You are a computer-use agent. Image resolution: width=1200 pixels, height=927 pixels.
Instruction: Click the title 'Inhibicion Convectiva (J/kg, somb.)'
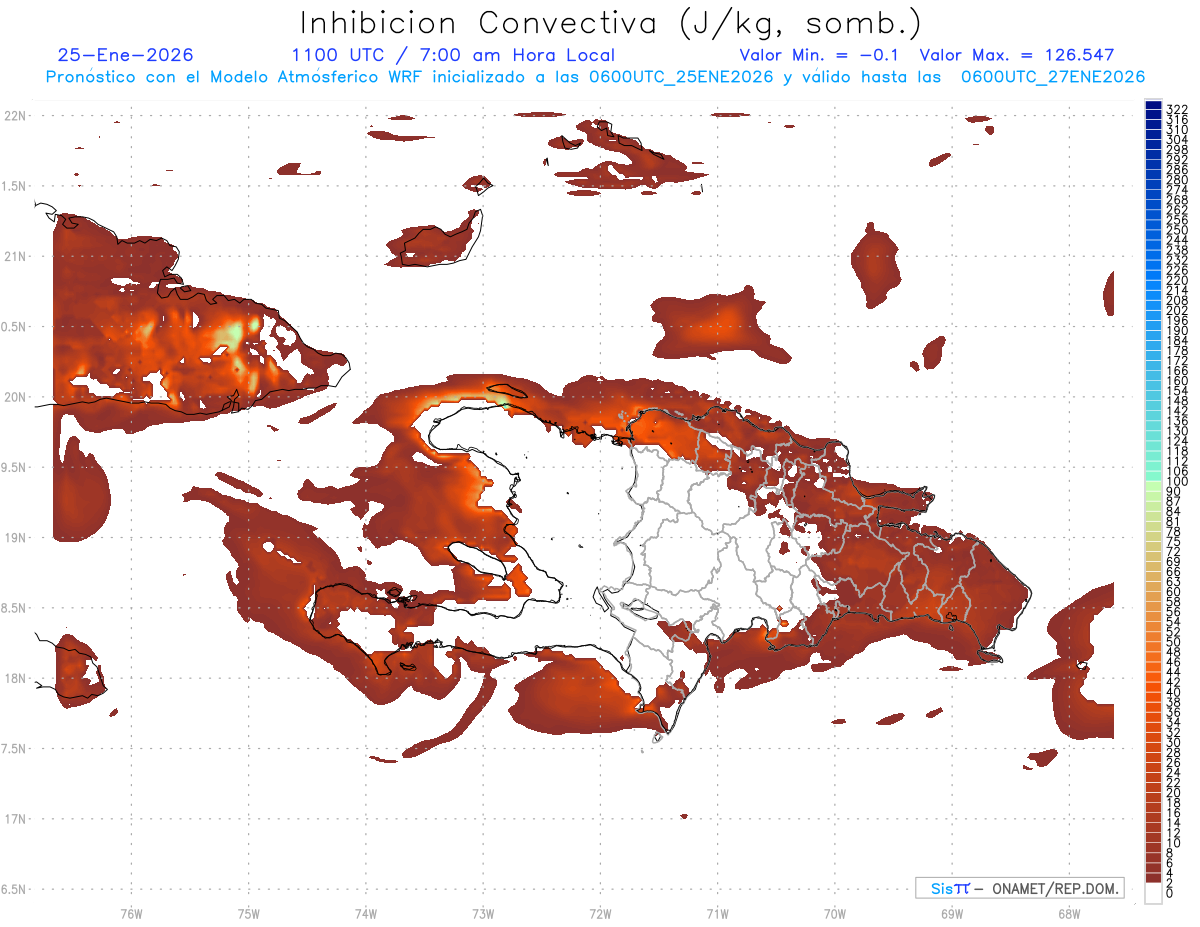[x=611, y=23]
